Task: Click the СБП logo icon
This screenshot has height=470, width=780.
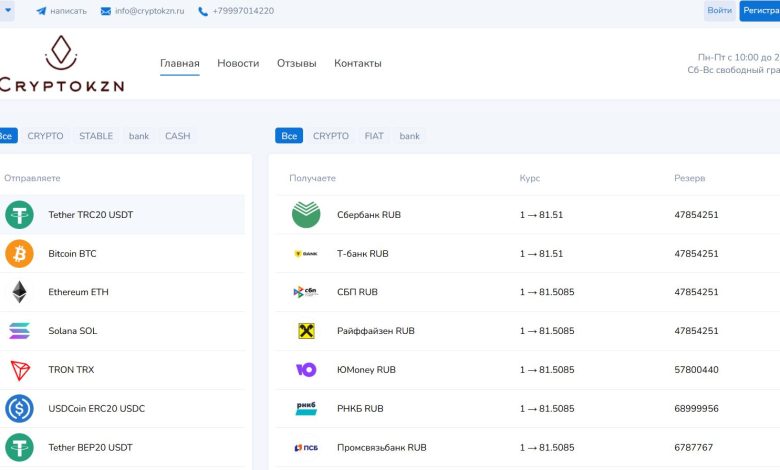Action: [305, 292]
